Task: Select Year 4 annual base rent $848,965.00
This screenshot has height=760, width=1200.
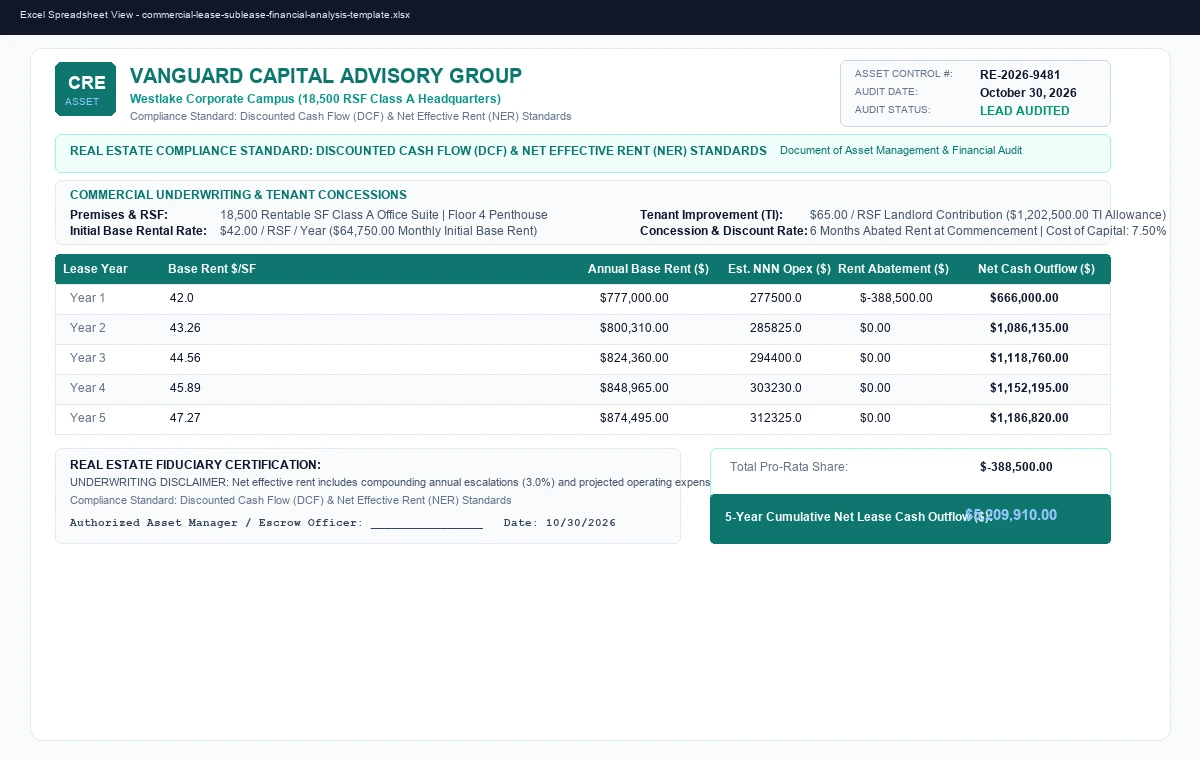Action: [x=634, y=388]
